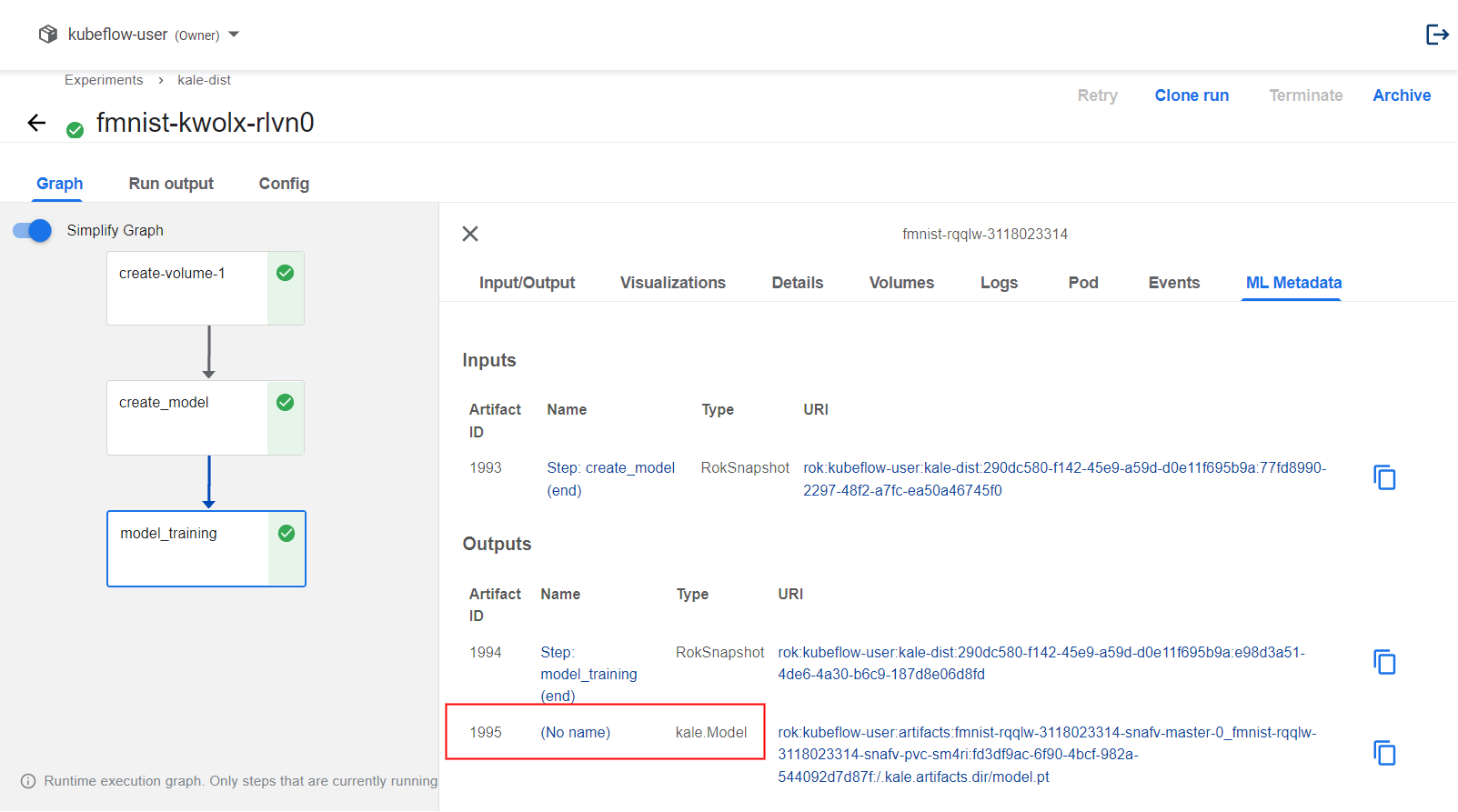Click the green success icon beside fmnist-kwolx-rlvn0
This screenshot has width=1458, height=812.
coord(75,130)
